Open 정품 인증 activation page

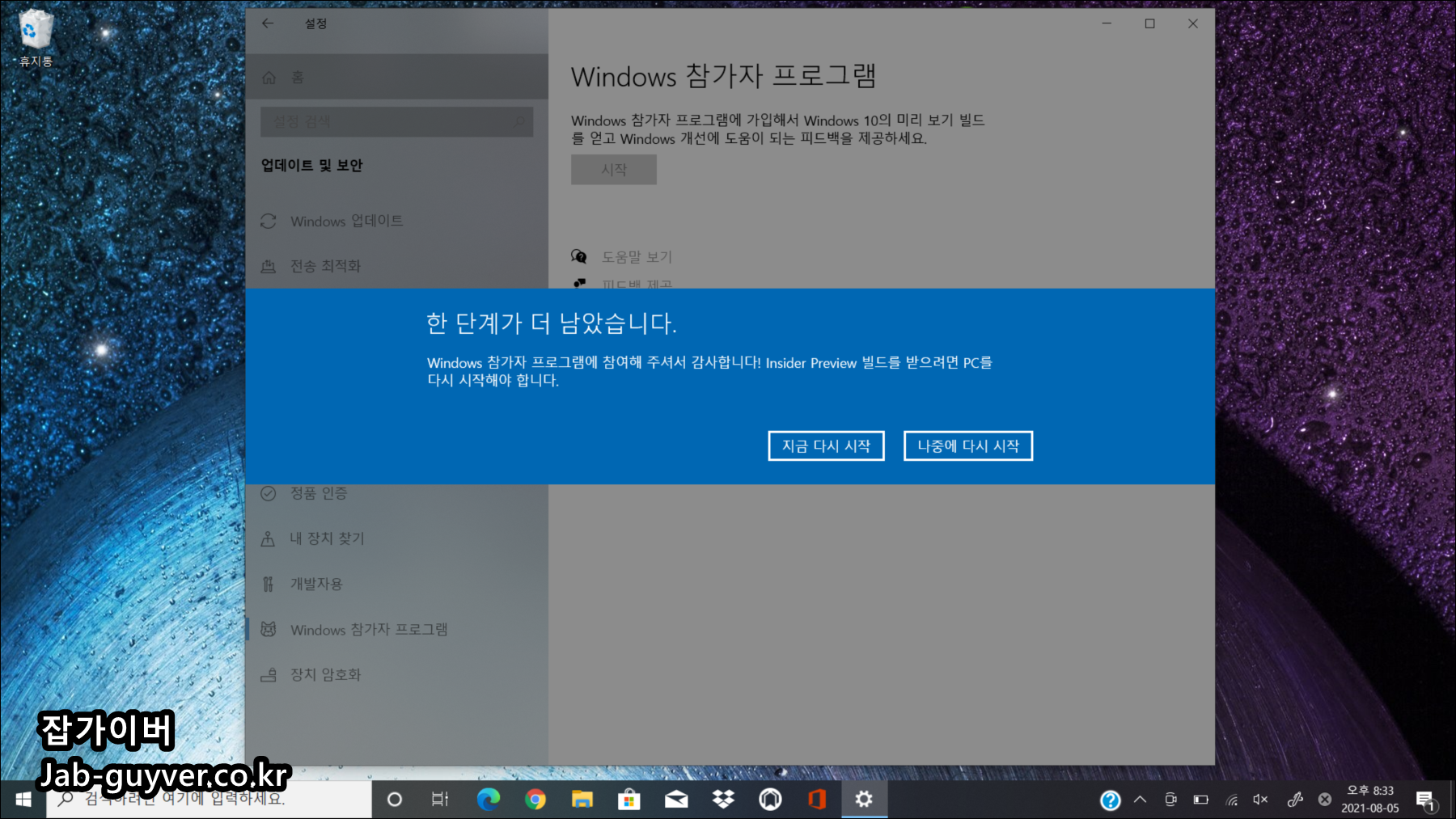pyautogui.click(x=396, y=493)
